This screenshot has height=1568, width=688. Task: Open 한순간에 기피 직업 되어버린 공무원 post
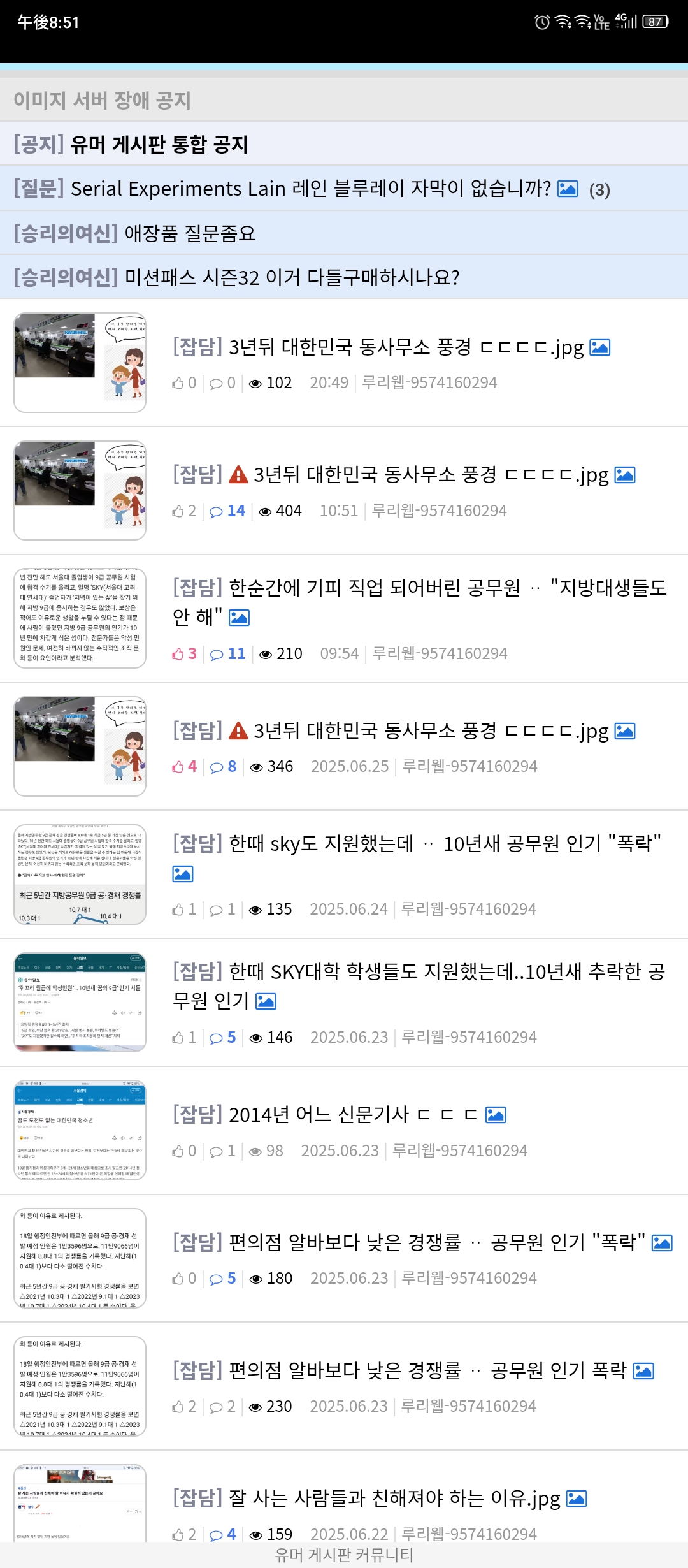(420, 602)
